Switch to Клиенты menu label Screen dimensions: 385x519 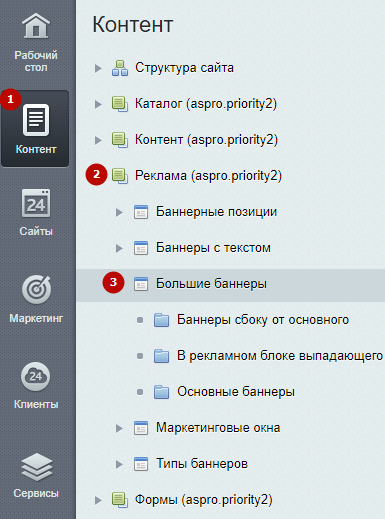pos(36,404)
